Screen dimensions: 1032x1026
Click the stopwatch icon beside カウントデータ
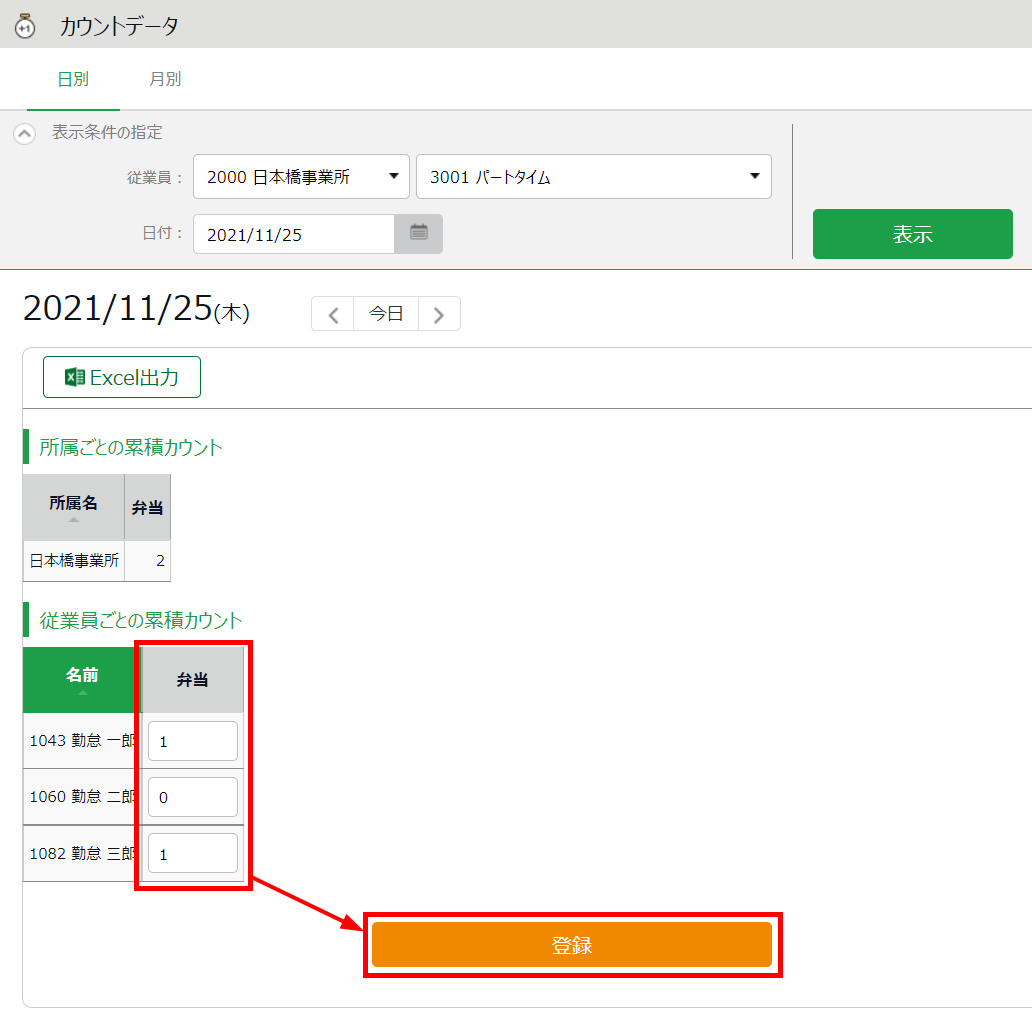[25, 26]
